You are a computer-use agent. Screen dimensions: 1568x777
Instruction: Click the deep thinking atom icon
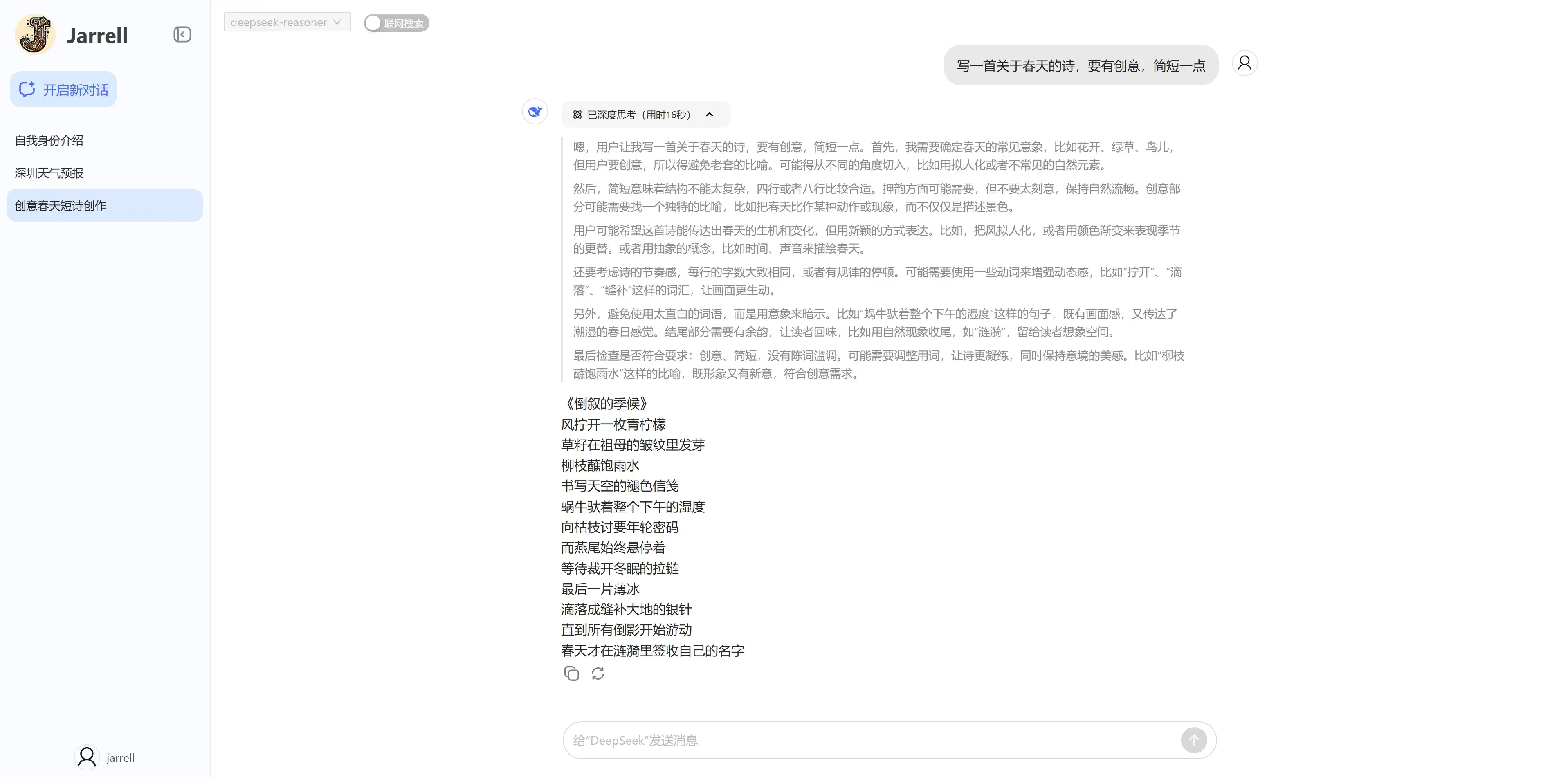coord(577,115)
